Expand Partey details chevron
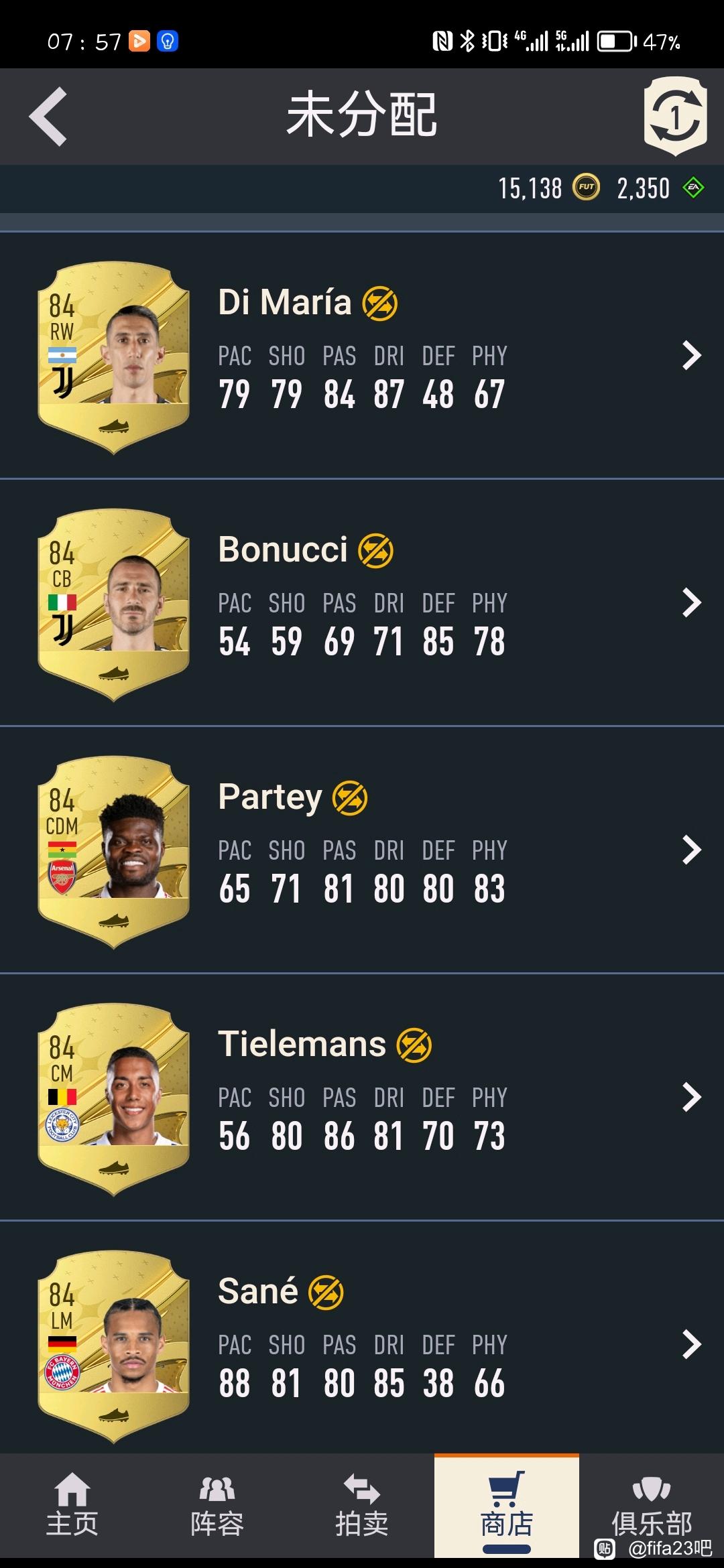The width and height of the screenshot is (724, 1568). [691, 850]
